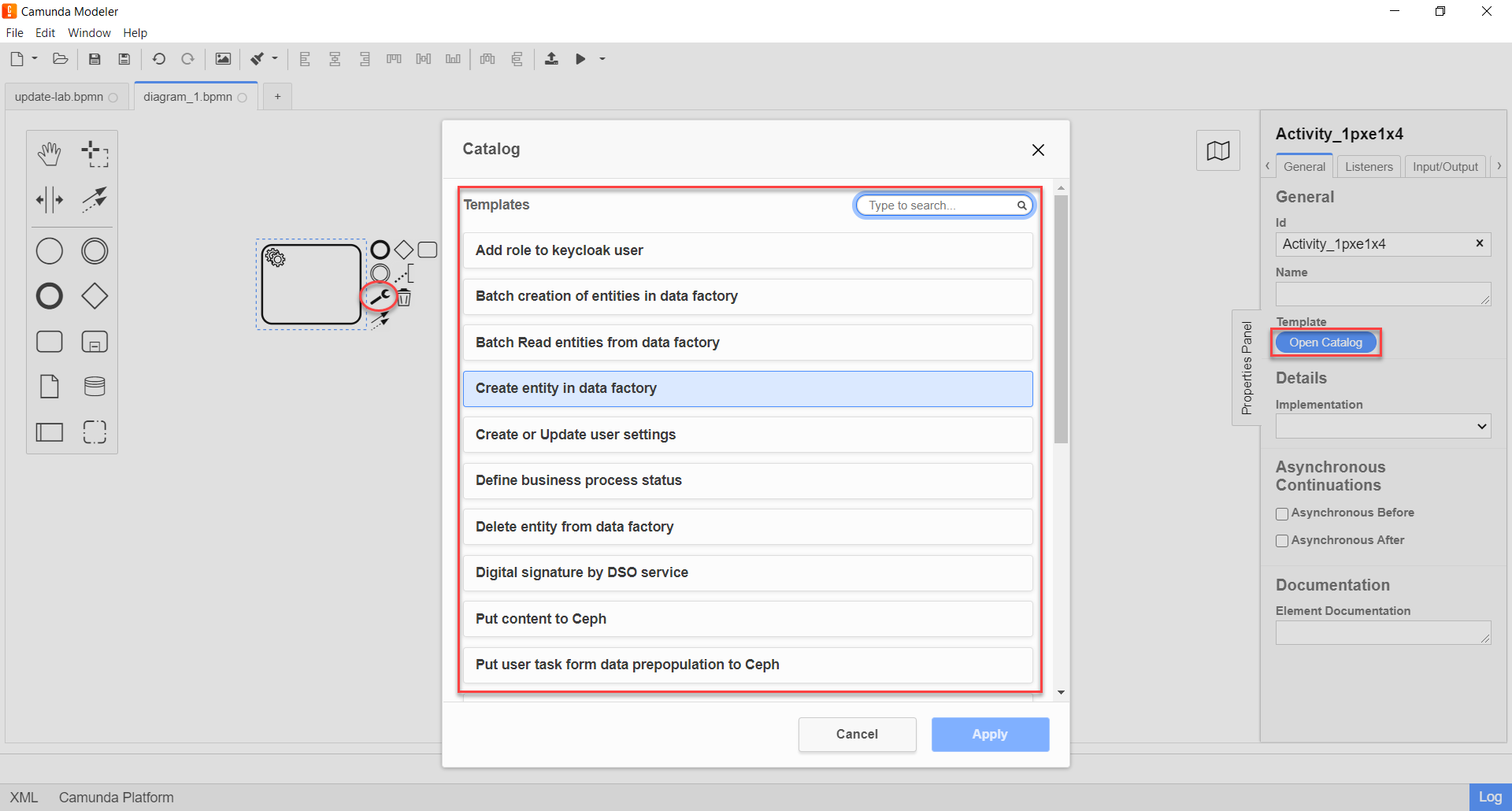The image size is (1512, 811).
Task: Open the set color dropdown arrow
Action: click(275, 59)
